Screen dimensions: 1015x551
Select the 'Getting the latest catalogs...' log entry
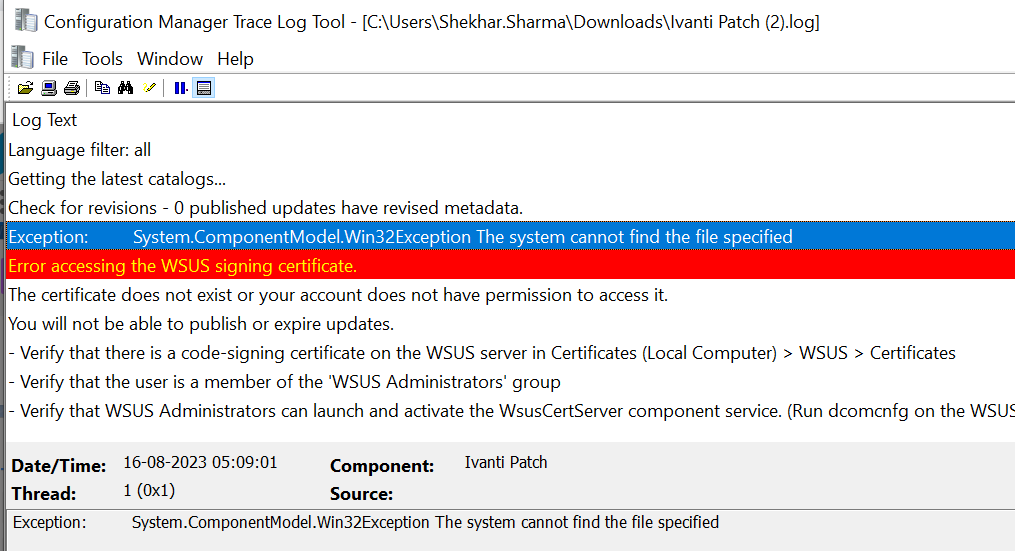(x=117, y=179)
